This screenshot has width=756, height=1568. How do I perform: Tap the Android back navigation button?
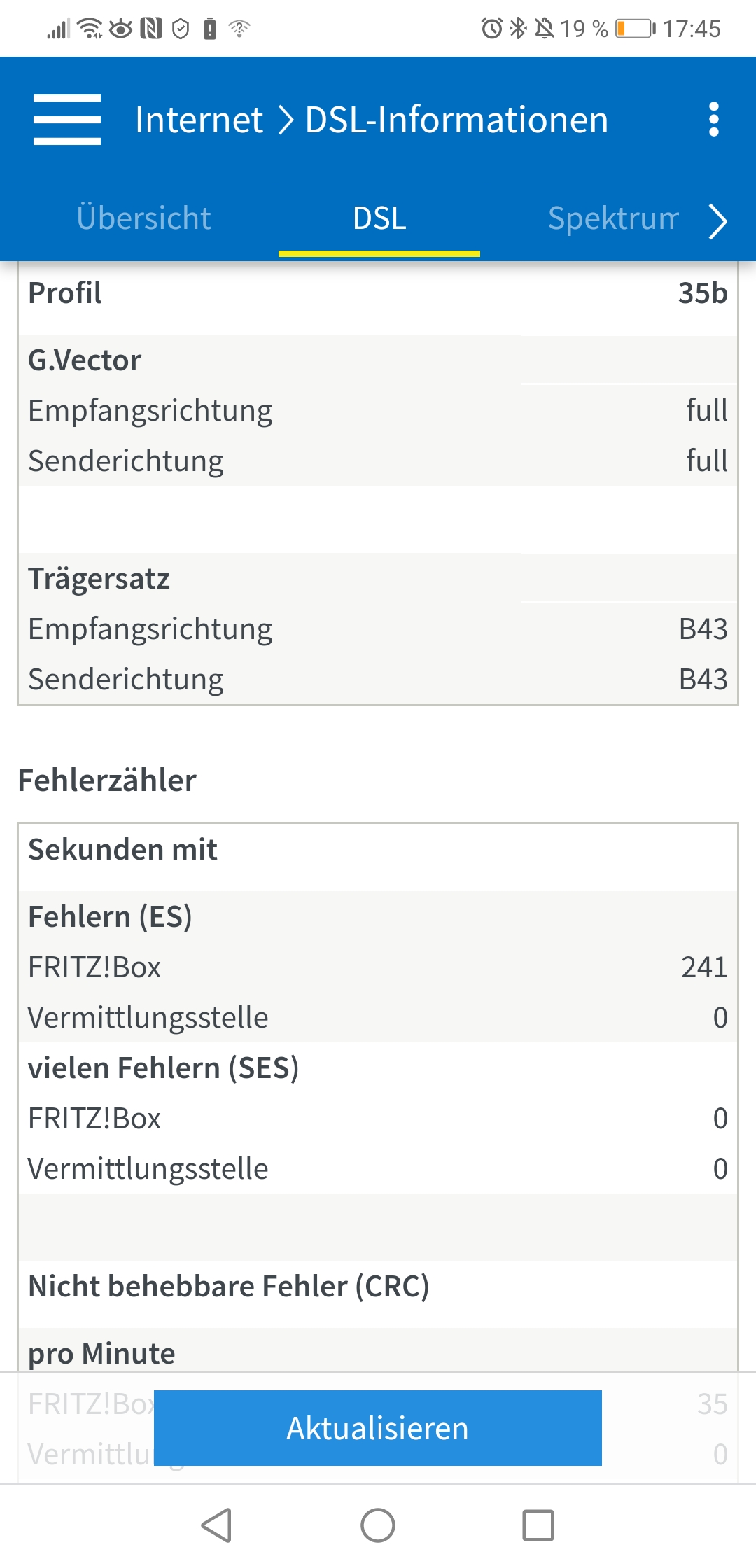[x=217, y=1525]
